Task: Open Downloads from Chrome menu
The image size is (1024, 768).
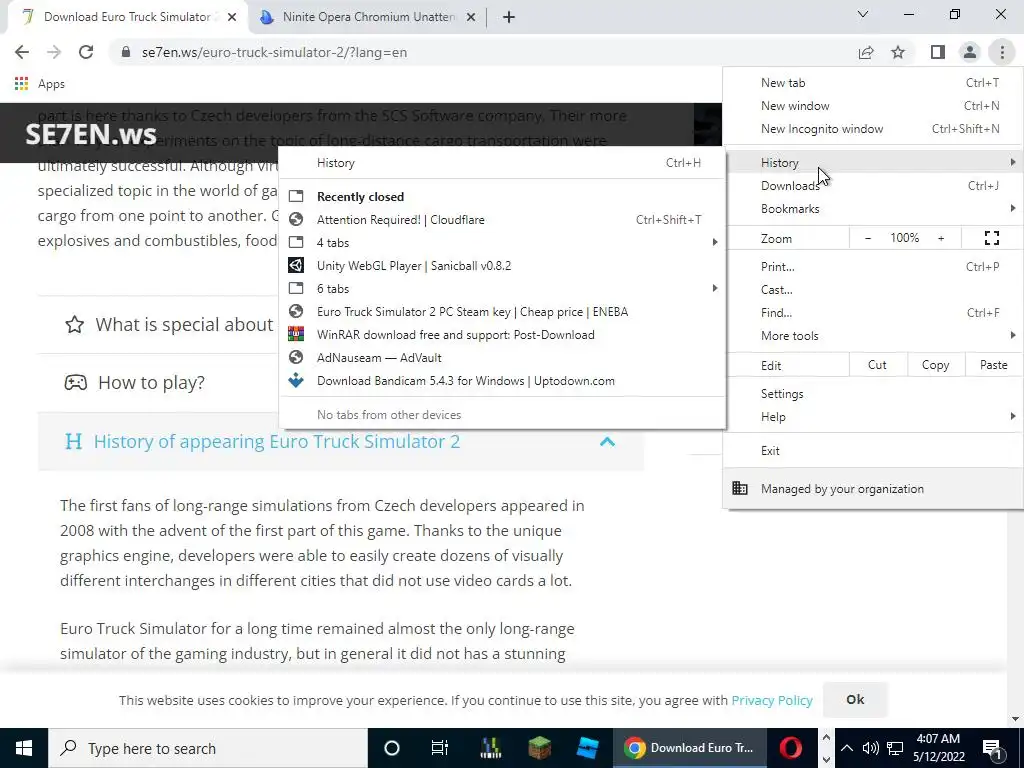Action: pyautogui.click(x=873, y=185)
